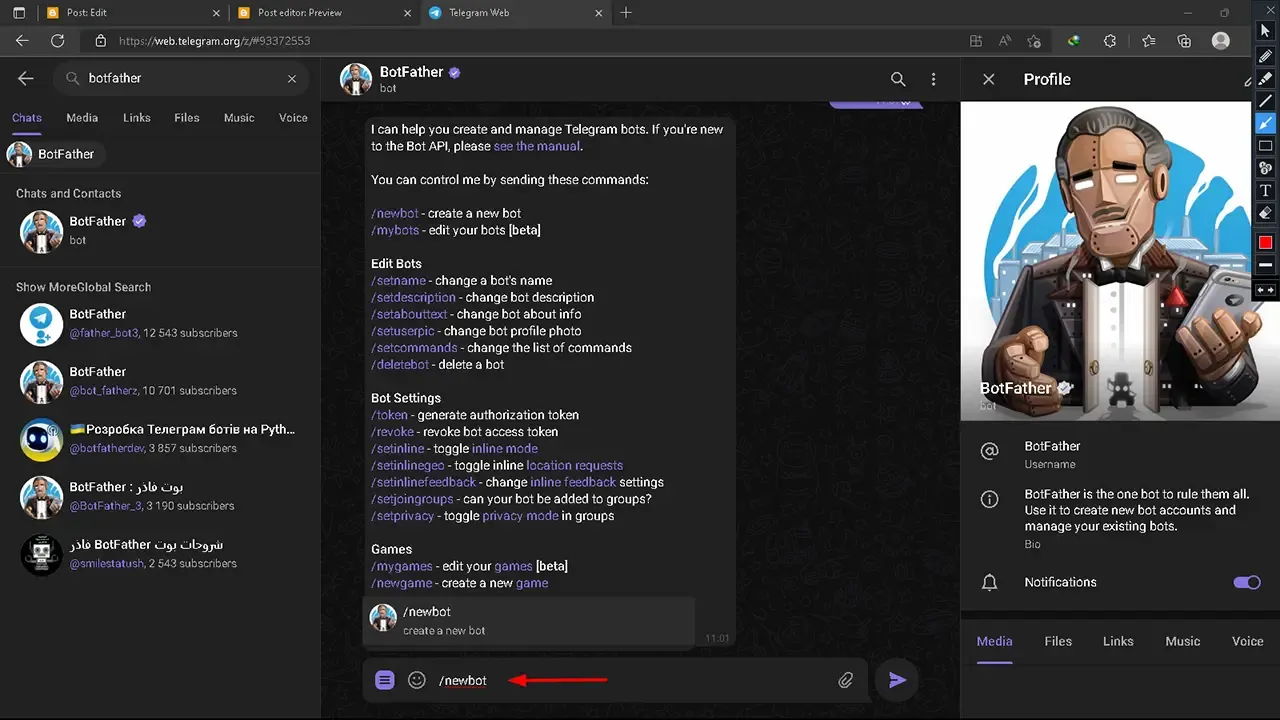Open @father_bot3 channel result
Image resolution: width=1280 pixels, height=720 pixels.
(160, 323)
